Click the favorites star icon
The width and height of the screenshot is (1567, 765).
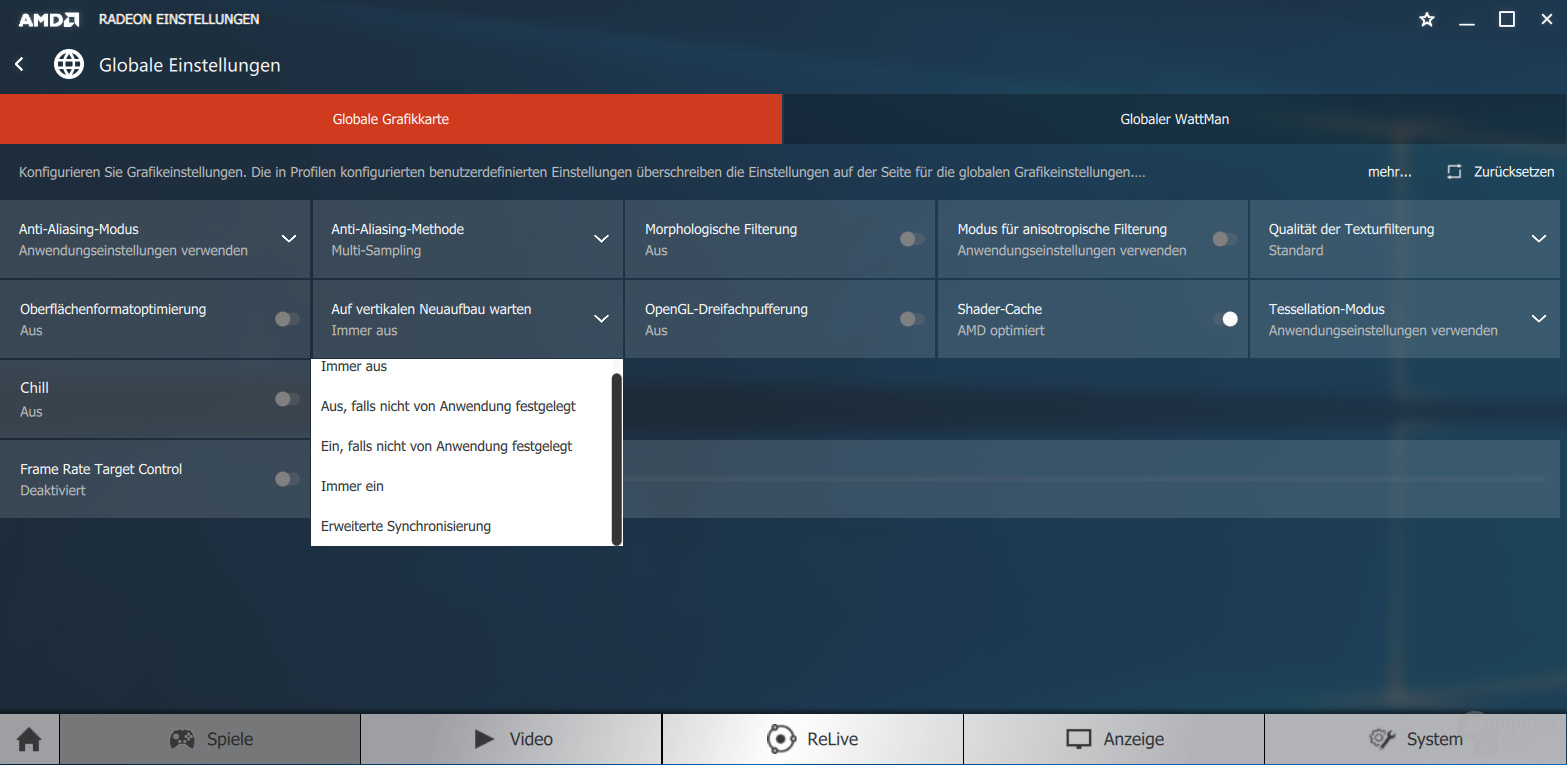[1427, 19]
